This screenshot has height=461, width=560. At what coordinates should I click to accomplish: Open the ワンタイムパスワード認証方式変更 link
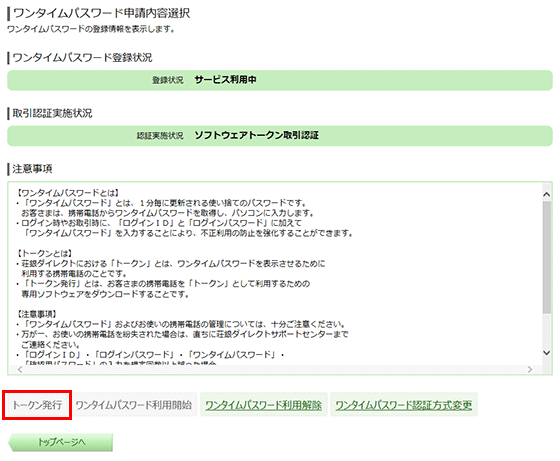[x=404, y=405]
